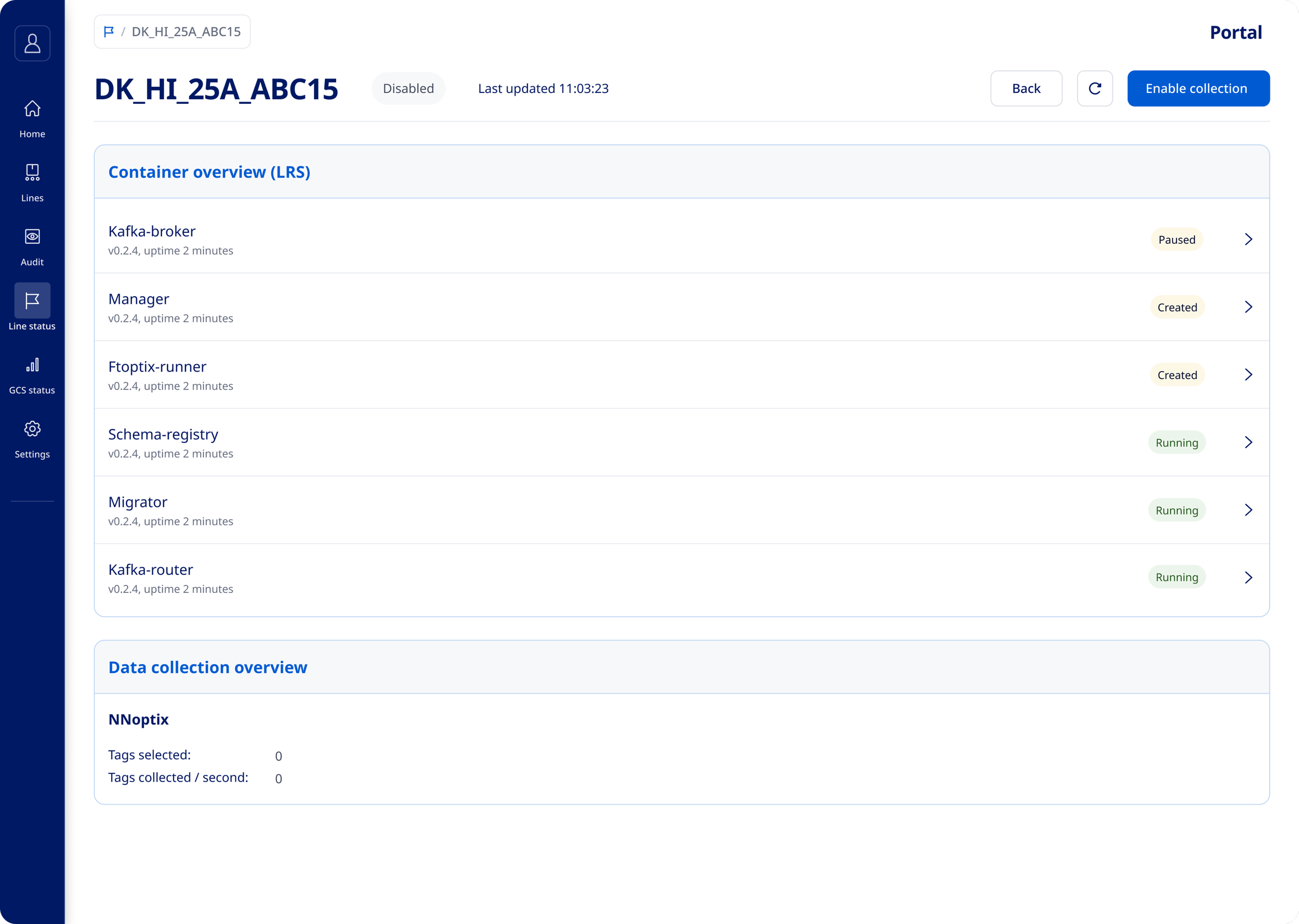Refresh the line status page
This screenshot has height=924, width=1299.
coord(1095,88)
